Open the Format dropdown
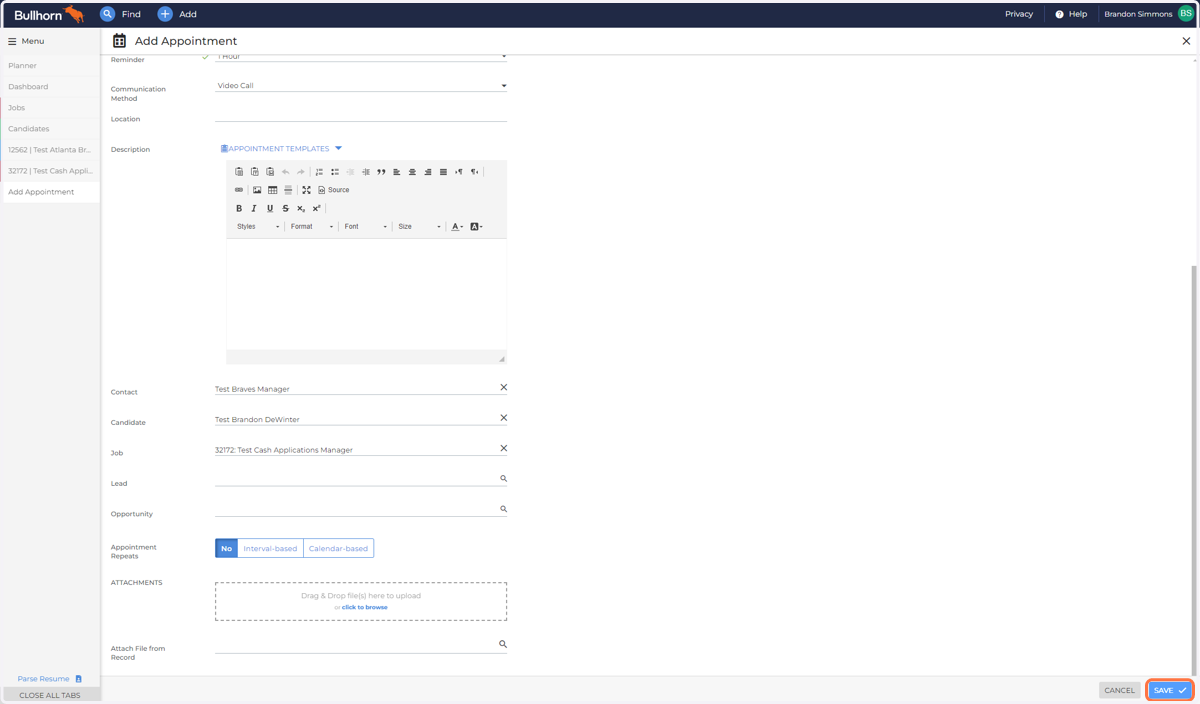 tap(311, 227)
